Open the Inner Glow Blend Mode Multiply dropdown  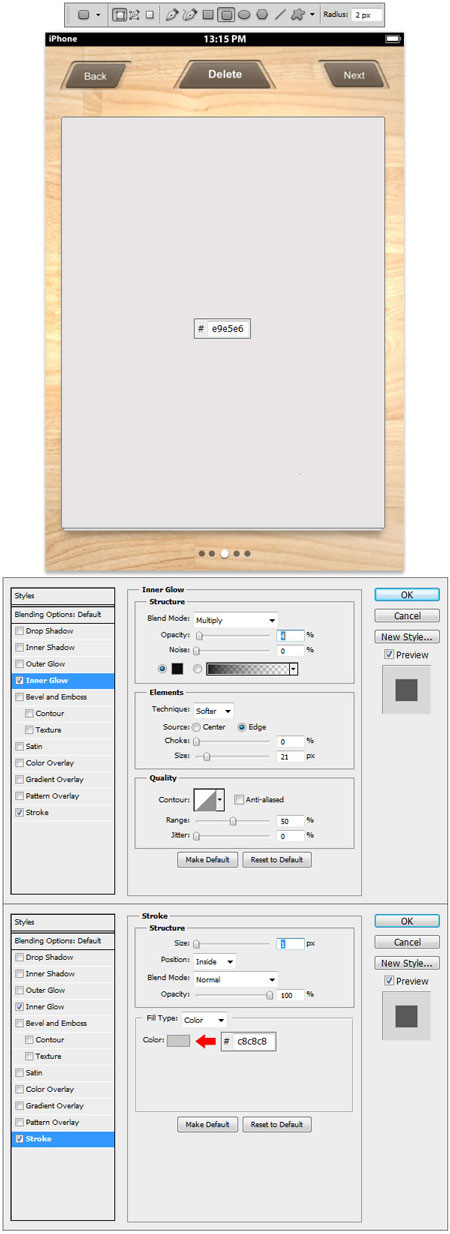pyautogui.click(x=236, y=620)
